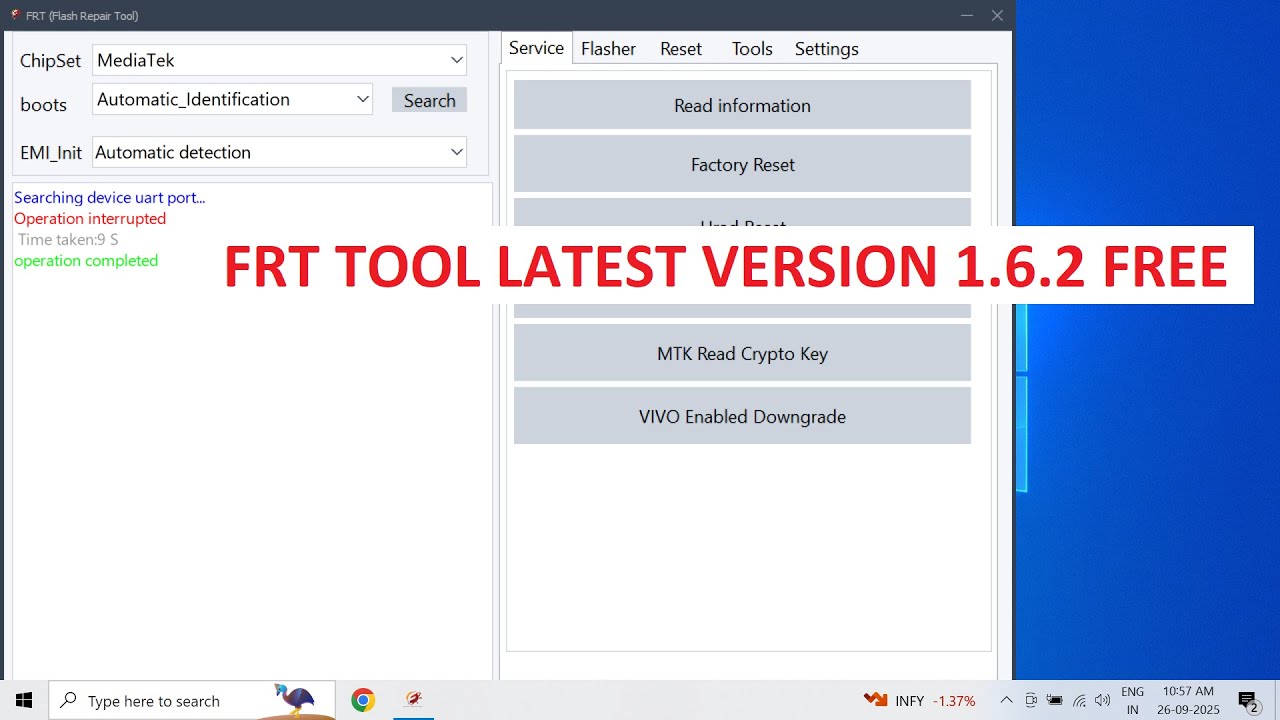This screenshot has height=720, width=1280.
Task: Open the EMI_Init Automatic detection dropdown
Action: coord(279,152)
